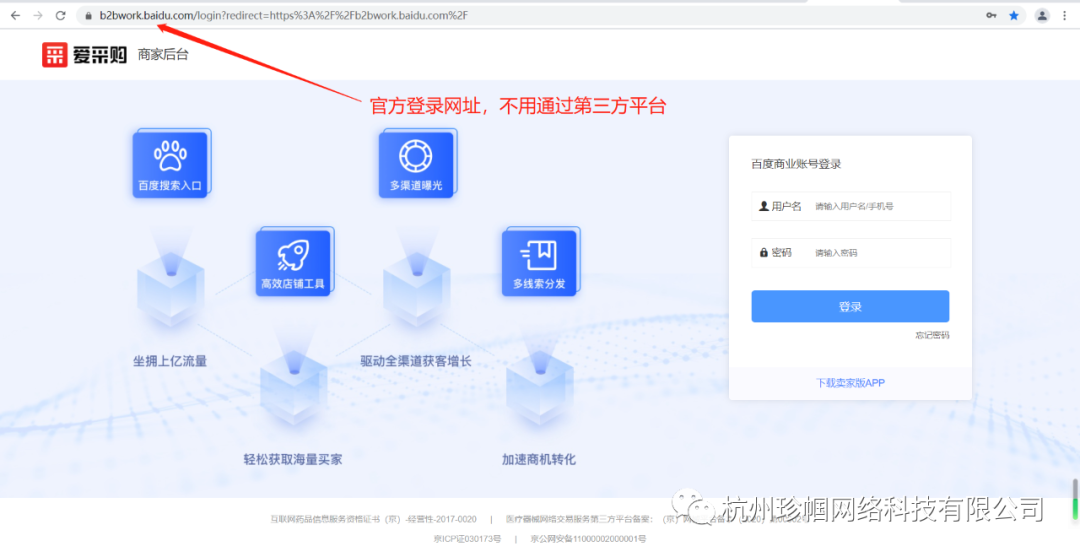Click the address bar URL
Image resolution: width=1080 pixels, height=557 pixels.
(284, 15)
